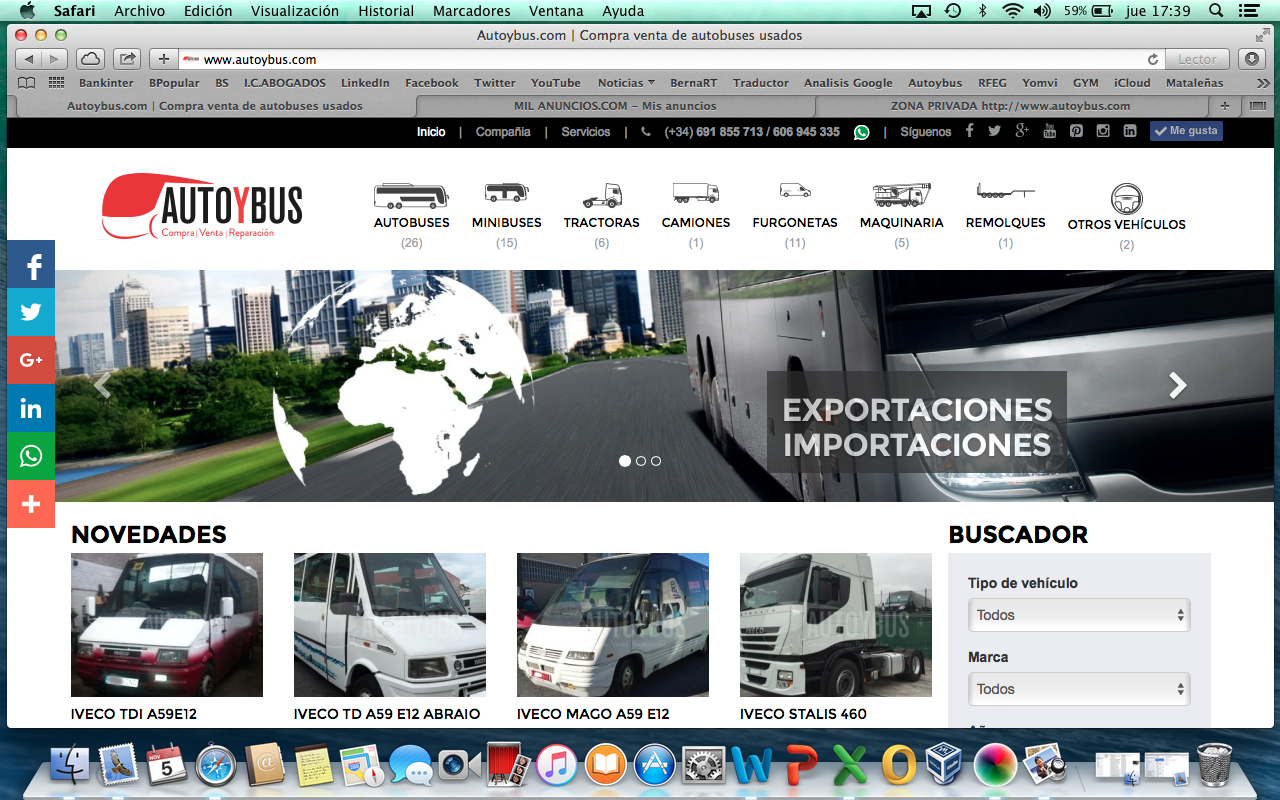This screenshot has width=1280, height=800.
Task: Open the Maquinaria crane category icon
Action: 901,195
